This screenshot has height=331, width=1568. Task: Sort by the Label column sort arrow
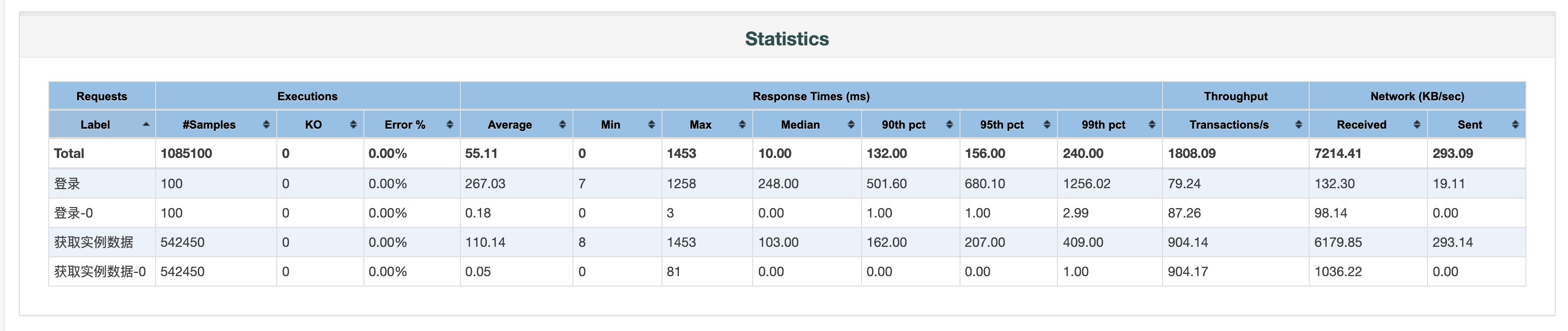tap(146, 125)
